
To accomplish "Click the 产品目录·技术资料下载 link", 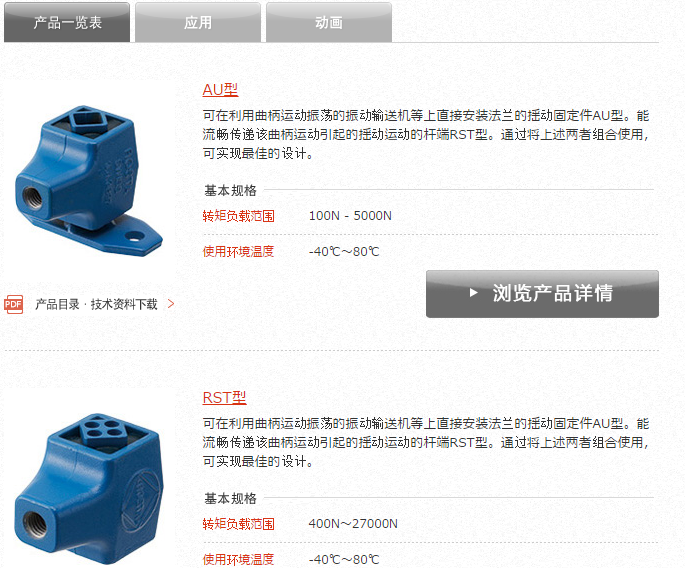I will click(x=96, y=304).
